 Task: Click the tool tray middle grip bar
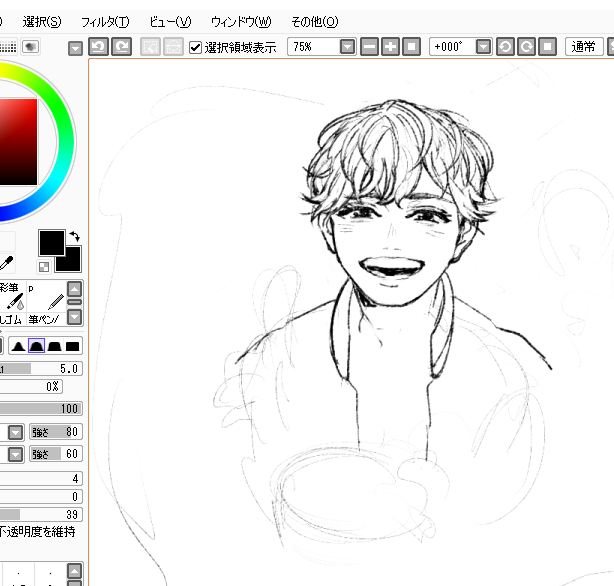coord(74,302)
